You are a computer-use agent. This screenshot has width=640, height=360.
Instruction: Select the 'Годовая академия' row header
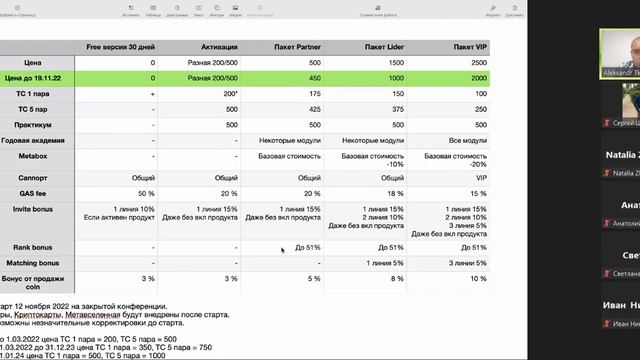tap(37, 140)
